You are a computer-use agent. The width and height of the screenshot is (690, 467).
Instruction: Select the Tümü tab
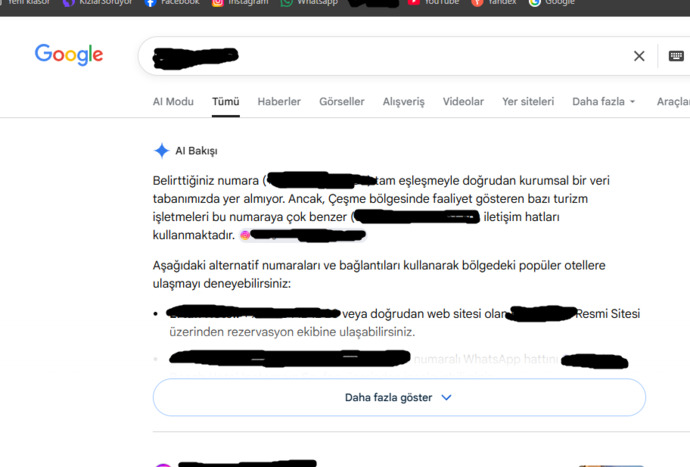pos(226,102)
